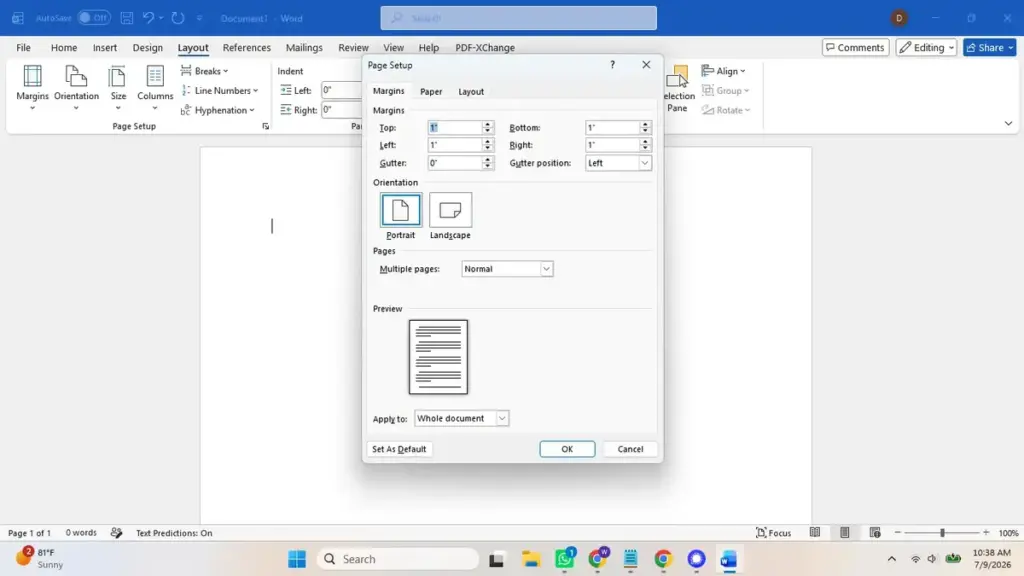Open the Margins ribbon button

click(32, 88)
